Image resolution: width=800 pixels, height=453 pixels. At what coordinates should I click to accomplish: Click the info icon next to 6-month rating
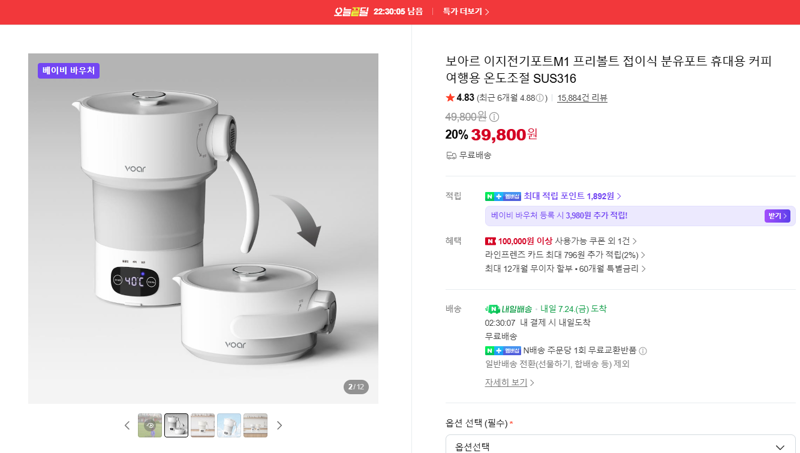point(540,98)
